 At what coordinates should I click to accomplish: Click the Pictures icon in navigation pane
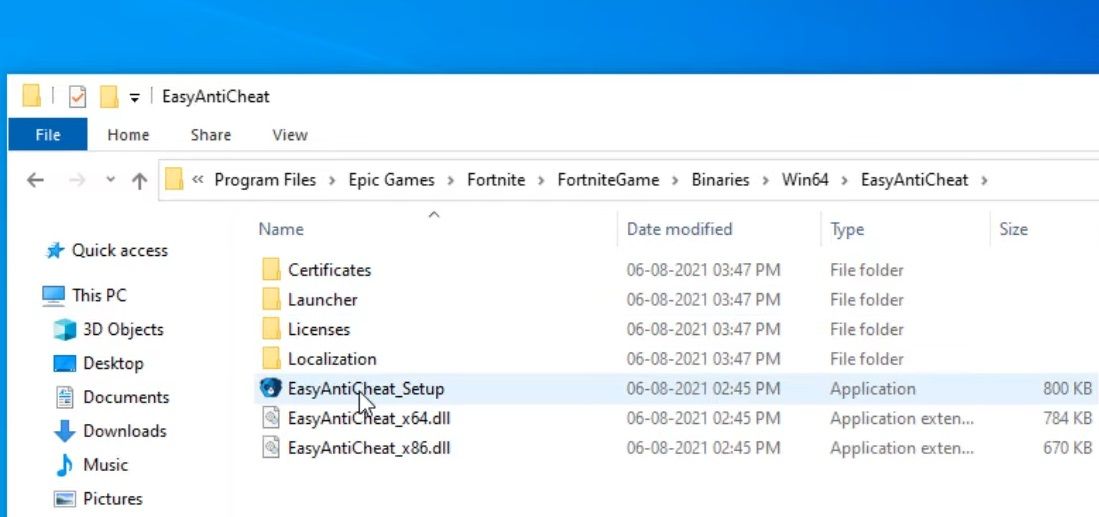point(64,499)
